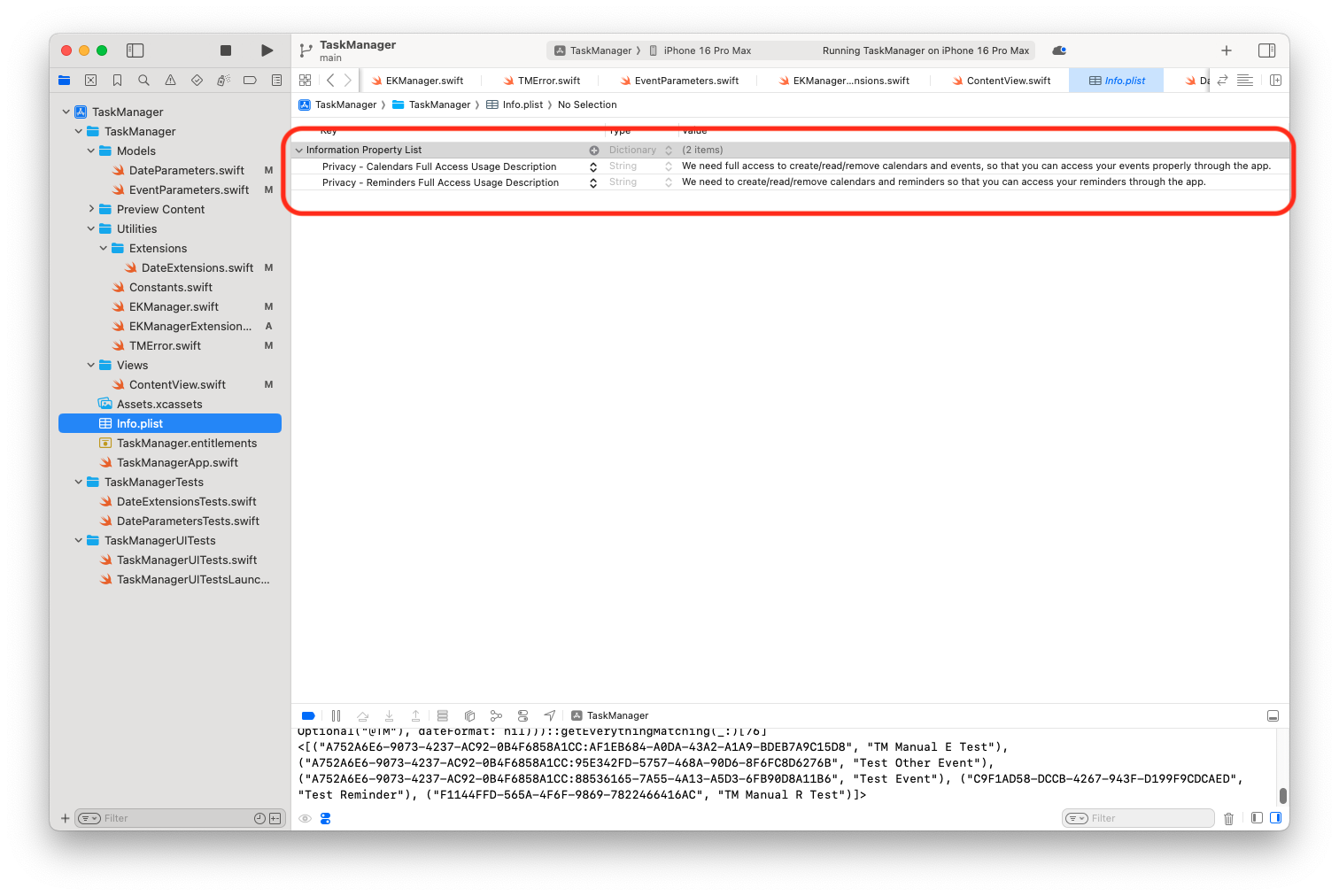Viewport: 1339px width, 896px height.
Task: Switch to the EKManager...nsions.swift tab
Action: (844, 81)
